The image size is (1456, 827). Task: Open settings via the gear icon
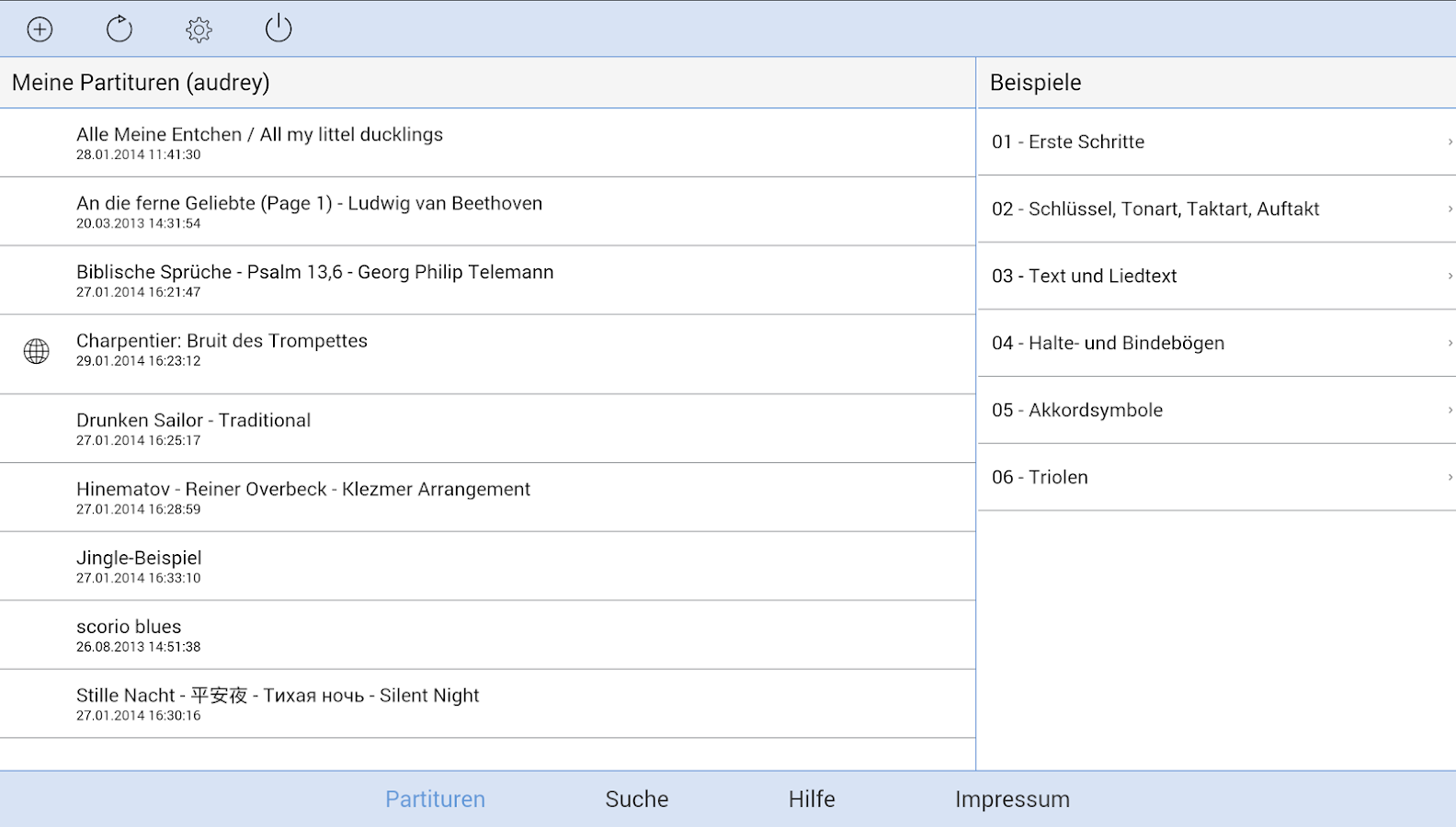[x=199, y=28]
